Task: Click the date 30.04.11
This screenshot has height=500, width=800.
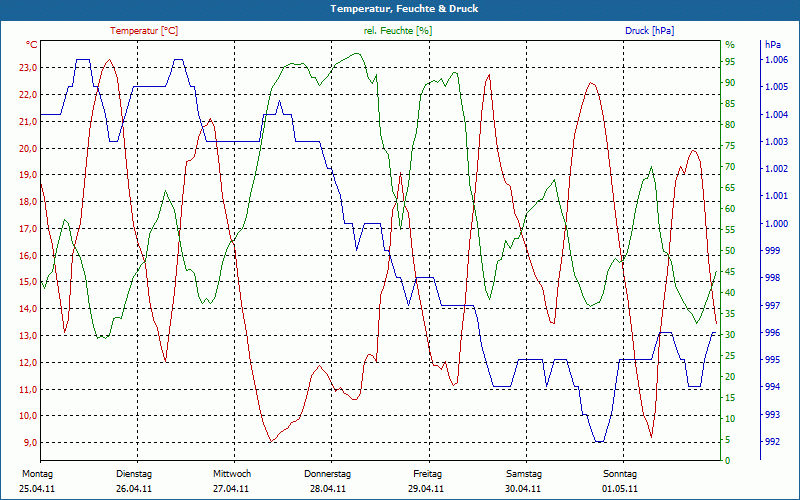Action: click(523, 489)
